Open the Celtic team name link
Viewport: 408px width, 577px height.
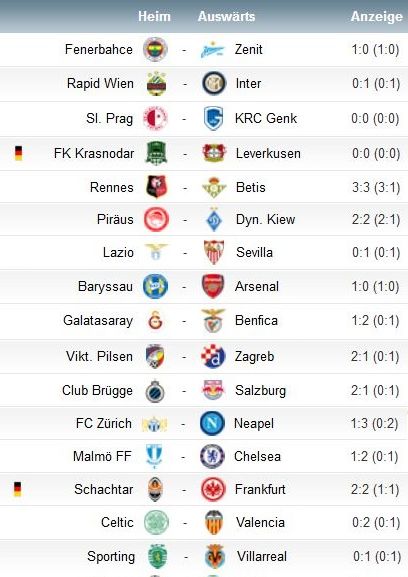pos(117,522)
